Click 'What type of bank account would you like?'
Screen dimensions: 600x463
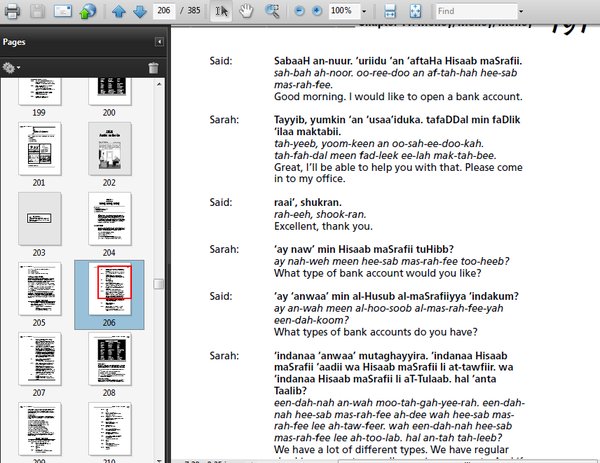(378, 273)
